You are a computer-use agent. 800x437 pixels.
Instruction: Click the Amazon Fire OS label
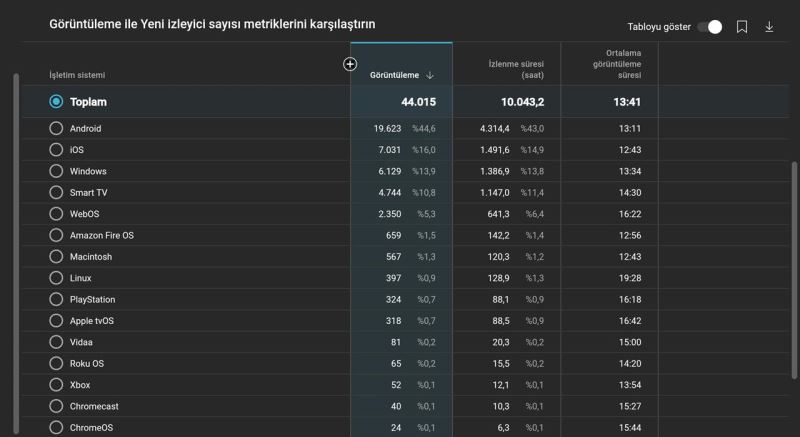101,235
